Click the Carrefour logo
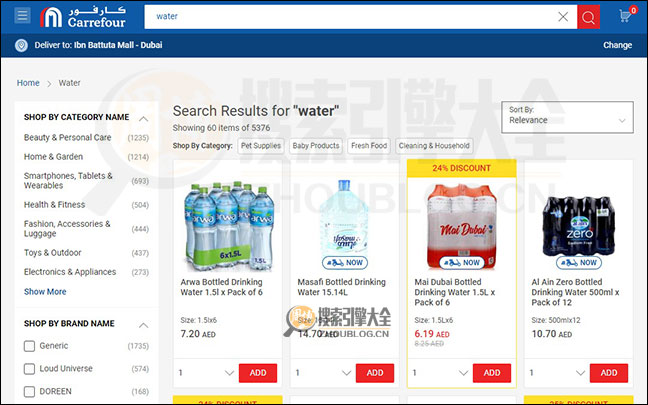Screen dimensions: 648x405 tap(83, 17)
